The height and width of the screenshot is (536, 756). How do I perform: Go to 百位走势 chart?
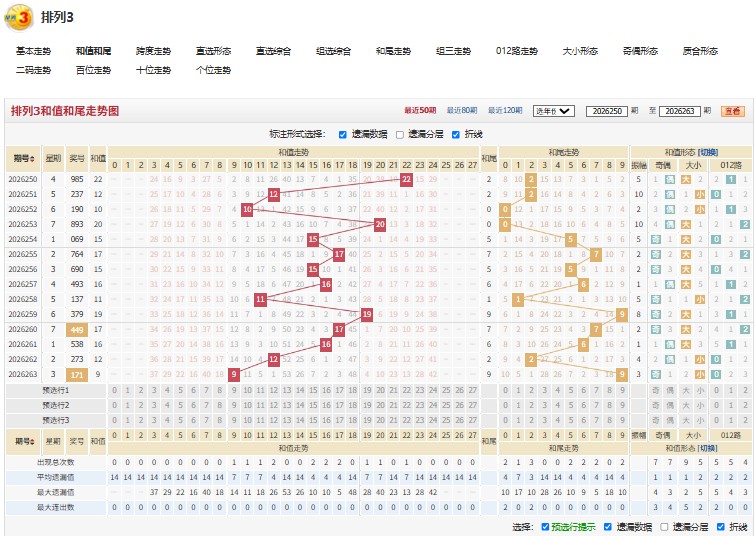coord(93,70)
